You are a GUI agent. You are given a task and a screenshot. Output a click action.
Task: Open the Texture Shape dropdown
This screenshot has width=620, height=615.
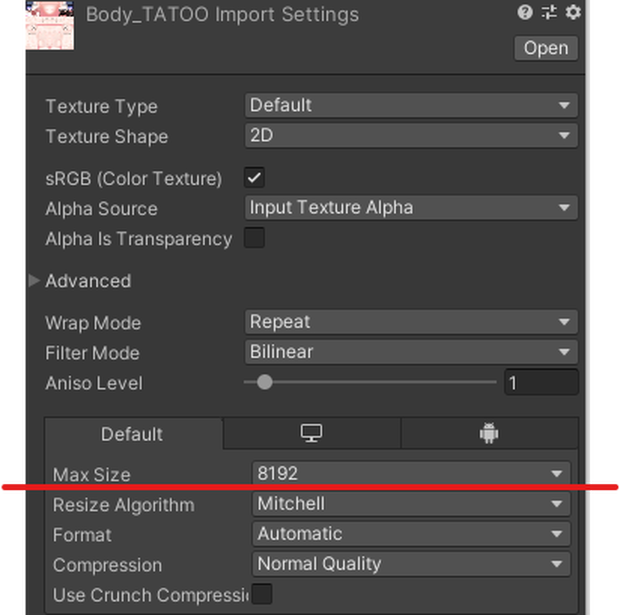(411, 136)
